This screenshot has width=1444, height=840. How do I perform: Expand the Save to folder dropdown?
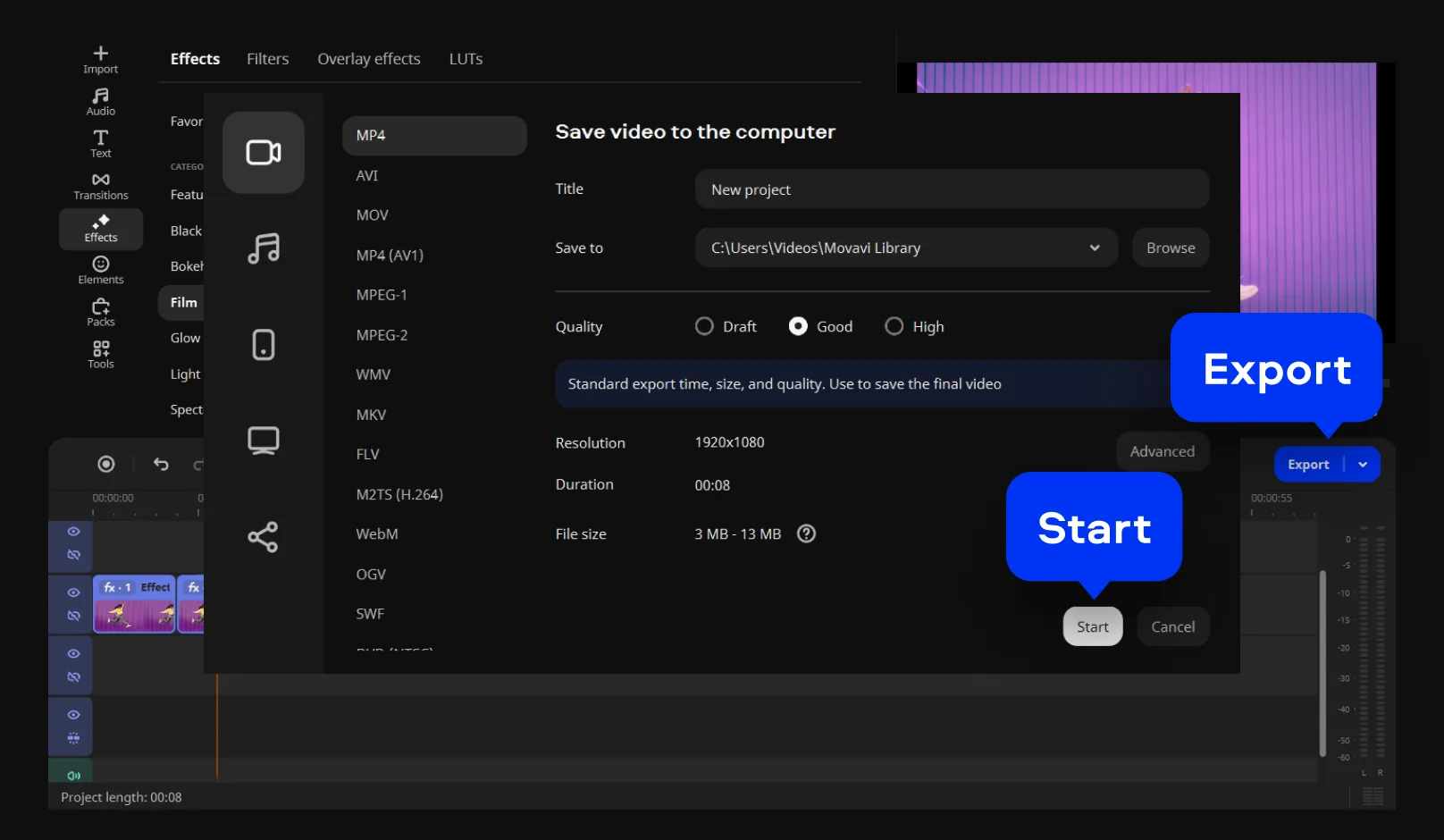tap(1094, 248)
